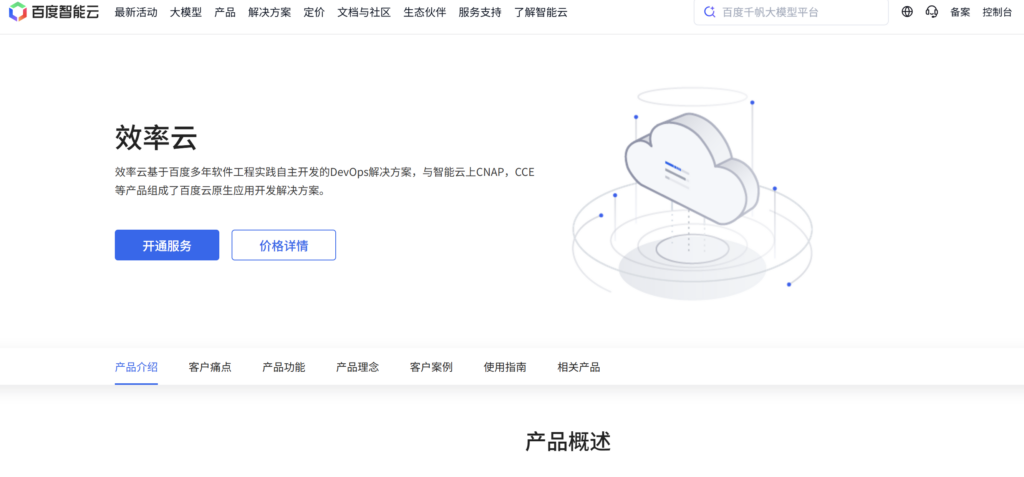Click the cloud illustration graphic
Viewport: 1024px width, 477px height.
[x=692, y=193]
